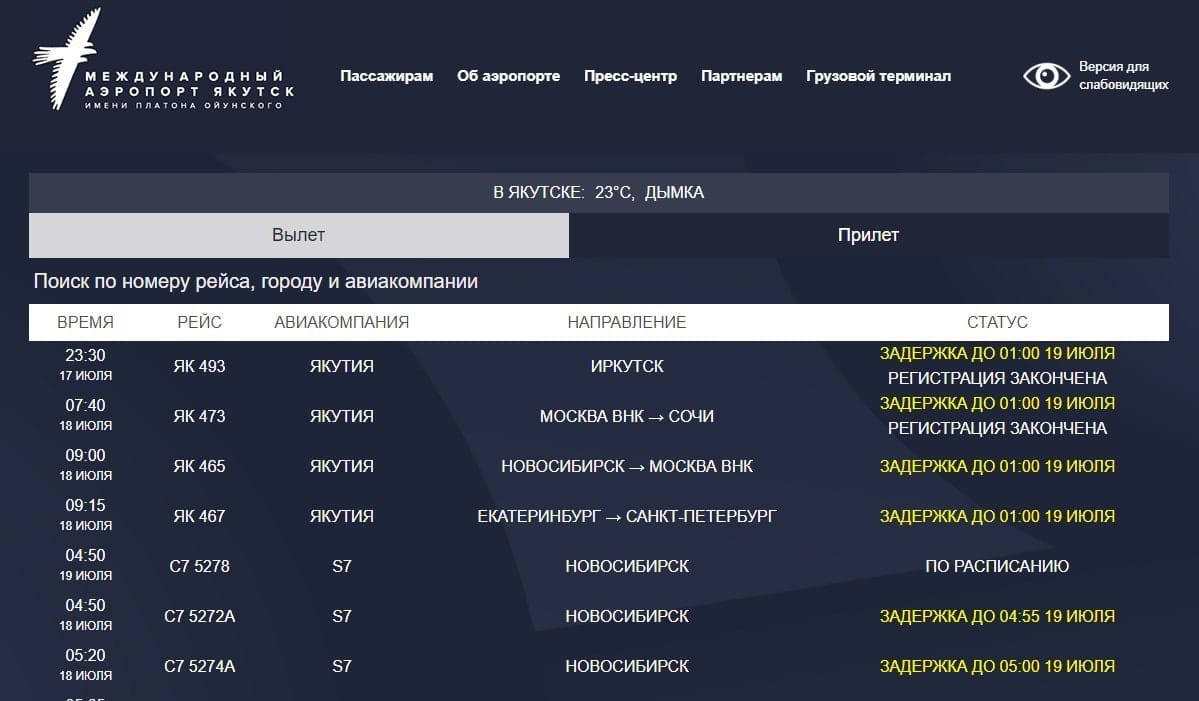Viewport: 1199px width, 701px height.
Task: Click РЕГИСТРАЦИЯ ЗАКОНЧЕНА in ЯК 493 row
Action: [997, 378]
